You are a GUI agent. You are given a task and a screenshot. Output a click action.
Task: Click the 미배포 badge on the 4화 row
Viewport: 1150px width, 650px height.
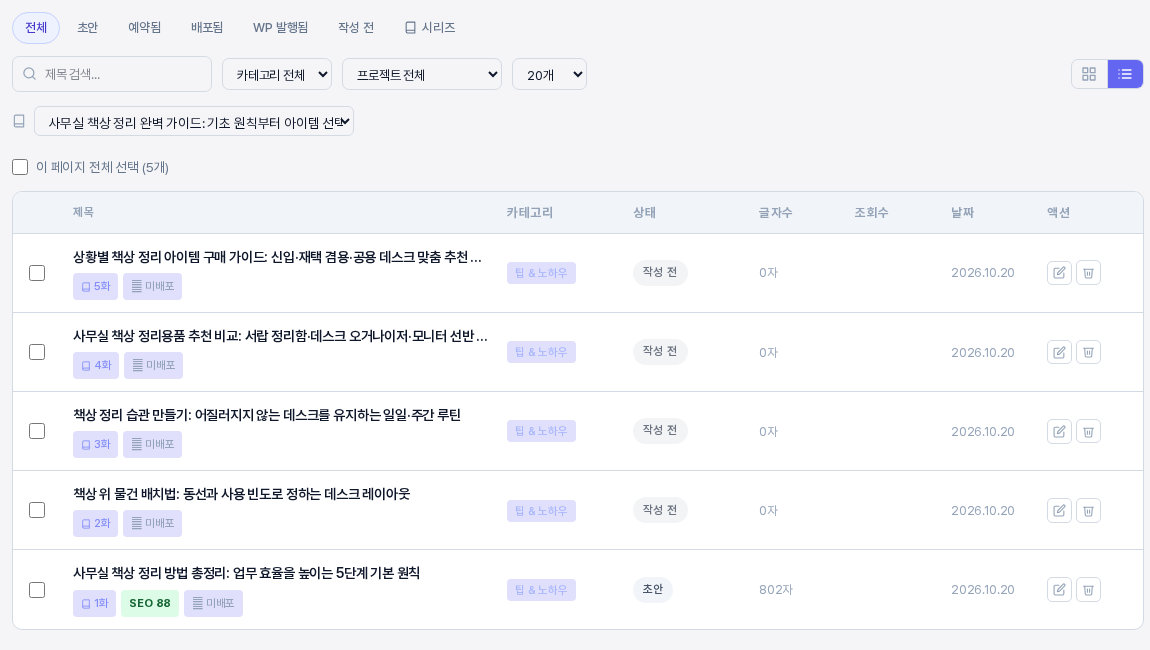pyautogui.click(x=153, y=365)
